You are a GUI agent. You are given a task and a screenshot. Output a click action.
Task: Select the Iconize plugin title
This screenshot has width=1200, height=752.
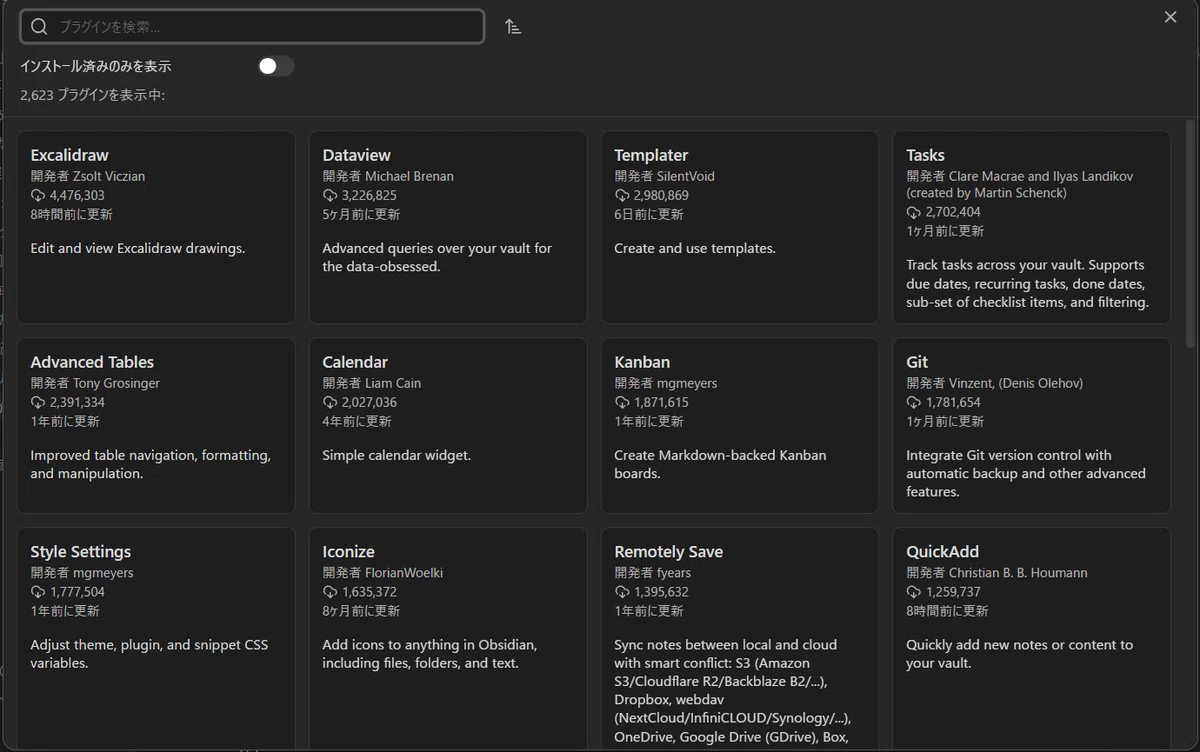348,551
